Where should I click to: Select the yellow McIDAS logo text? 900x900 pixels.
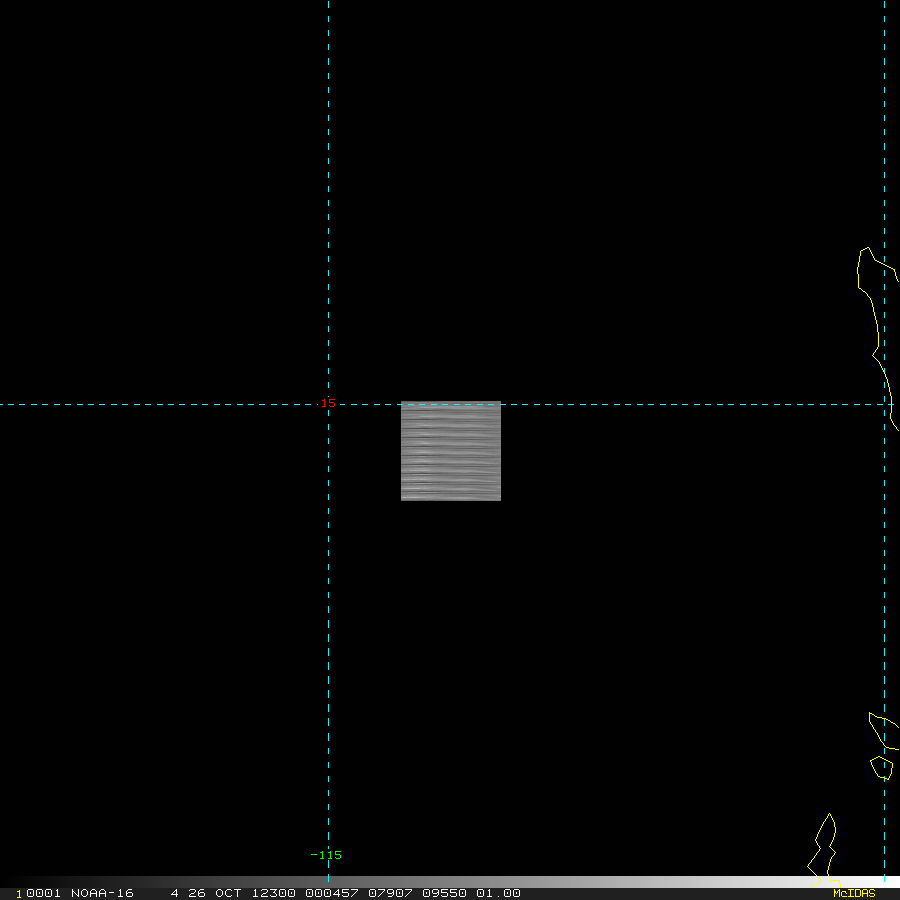point(854,893)
